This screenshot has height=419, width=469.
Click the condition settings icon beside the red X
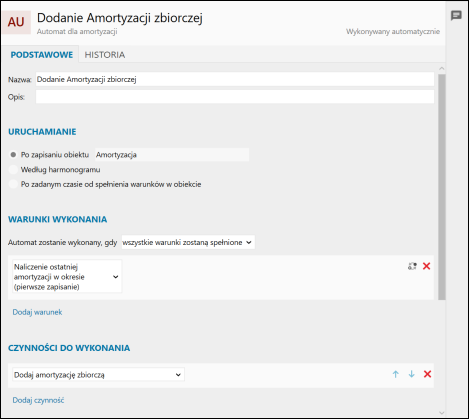(412, 266)
